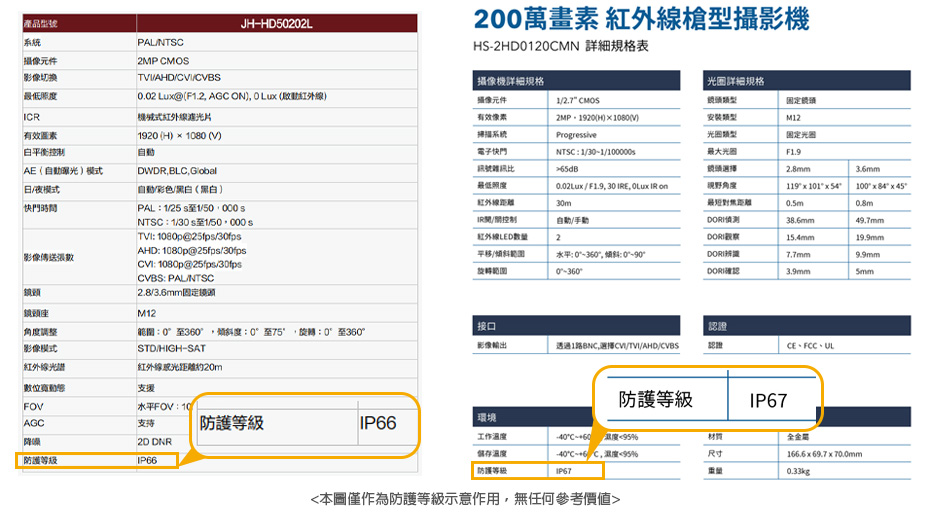Click the 最大光圈 F1.9 row
The image size is (934, 513).
click(x=807, y=151)
